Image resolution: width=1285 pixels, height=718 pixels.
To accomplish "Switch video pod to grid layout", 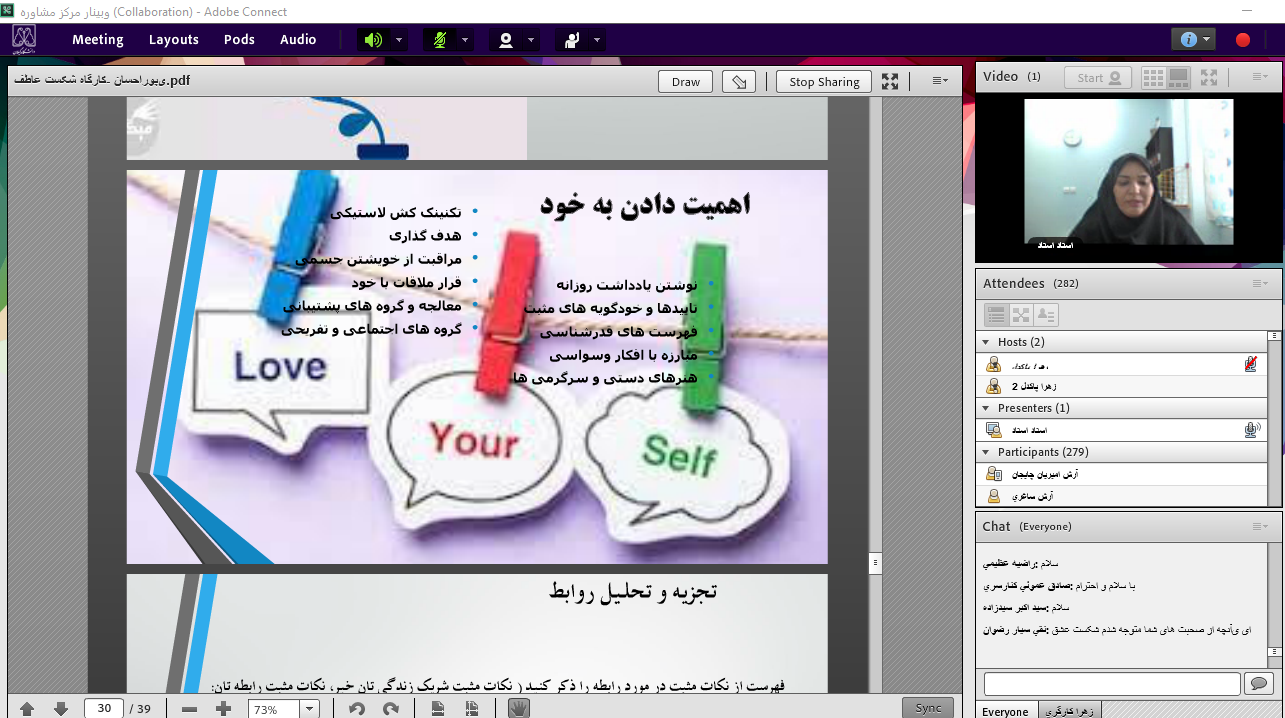I will [x=1153, y=77].
